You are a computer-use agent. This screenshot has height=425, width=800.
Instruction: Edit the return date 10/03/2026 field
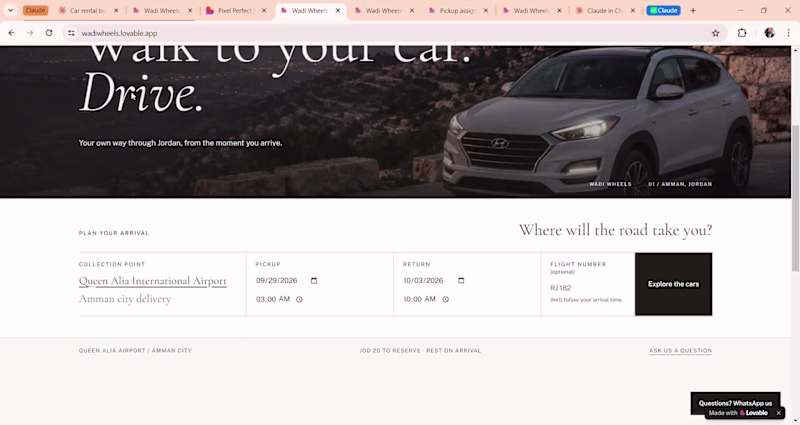(423, 281)
